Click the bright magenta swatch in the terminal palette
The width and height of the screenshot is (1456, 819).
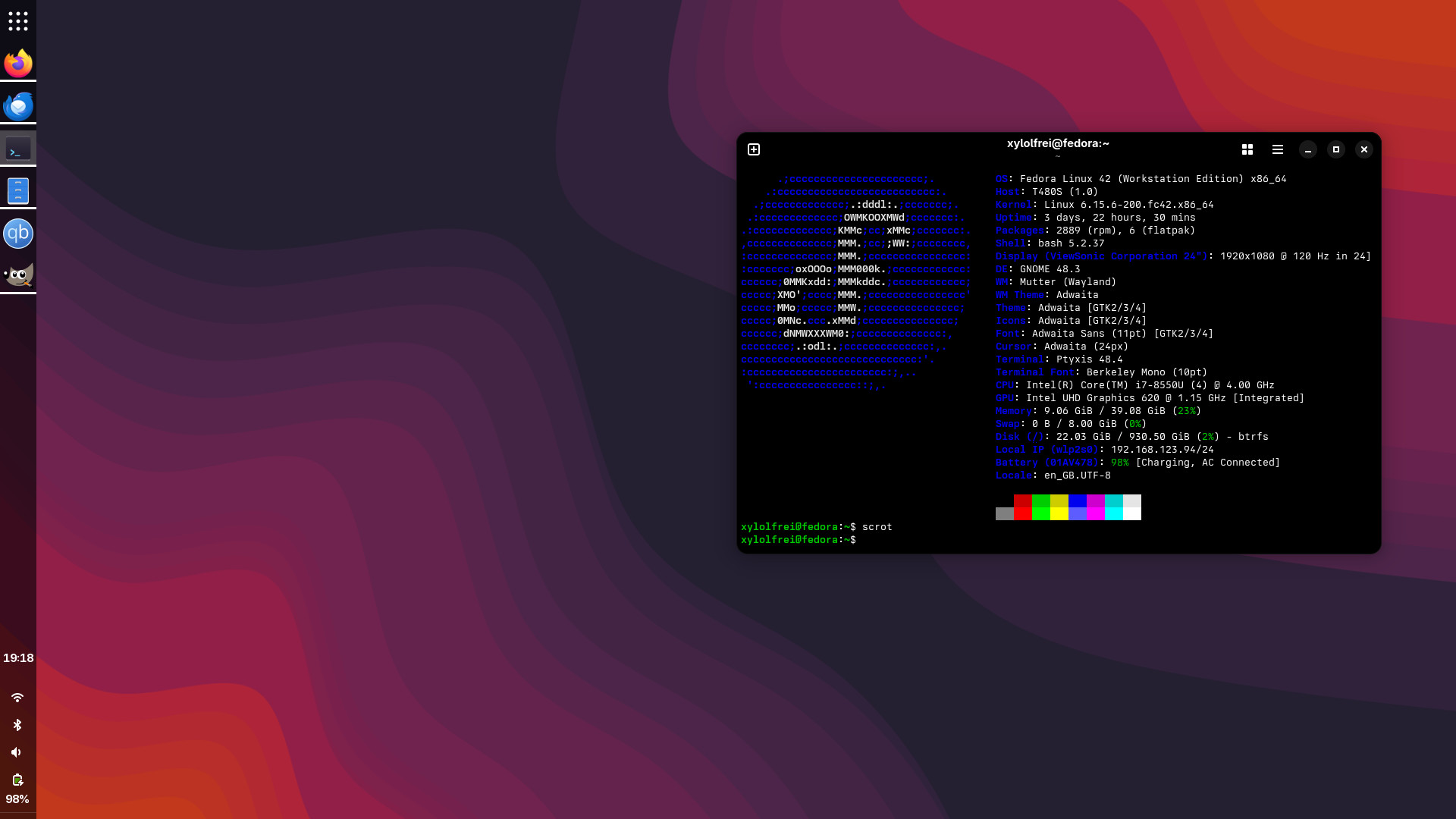click(1096, 513)
